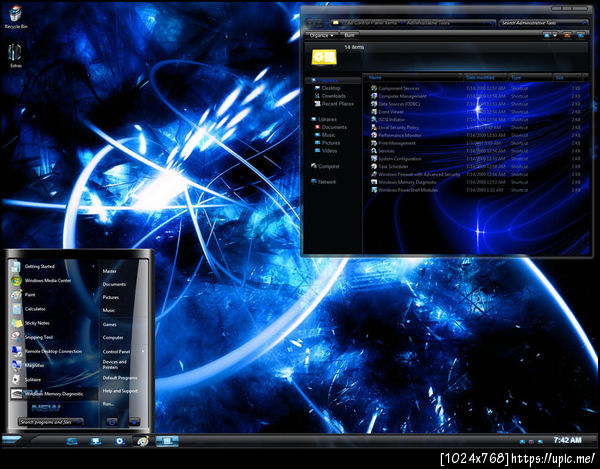Open Games from Start menu

[x=109, y=324]
